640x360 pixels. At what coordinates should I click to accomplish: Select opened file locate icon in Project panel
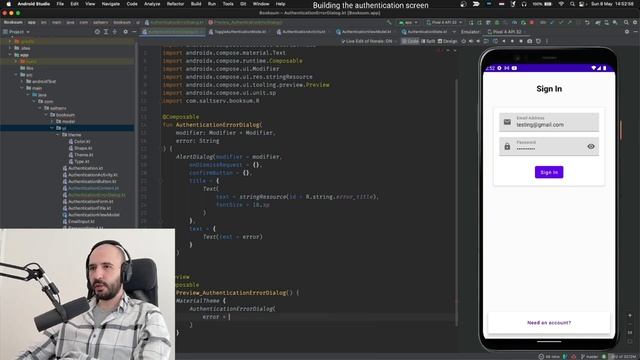click(x=97, y=32)
